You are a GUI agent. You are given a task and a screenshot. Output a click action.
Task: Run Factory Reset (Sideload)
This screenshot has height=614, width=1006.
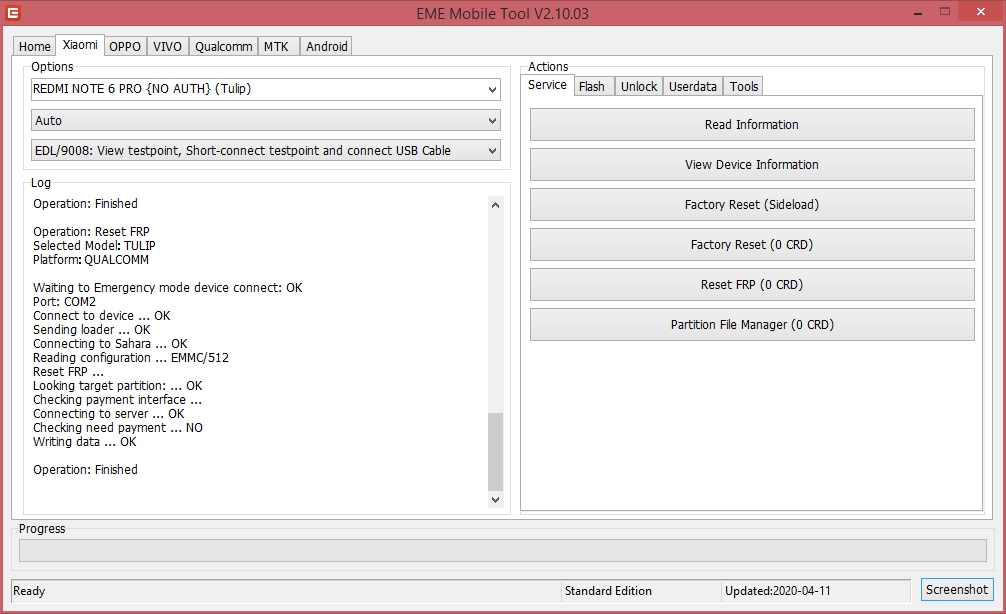tap(752, 204)
